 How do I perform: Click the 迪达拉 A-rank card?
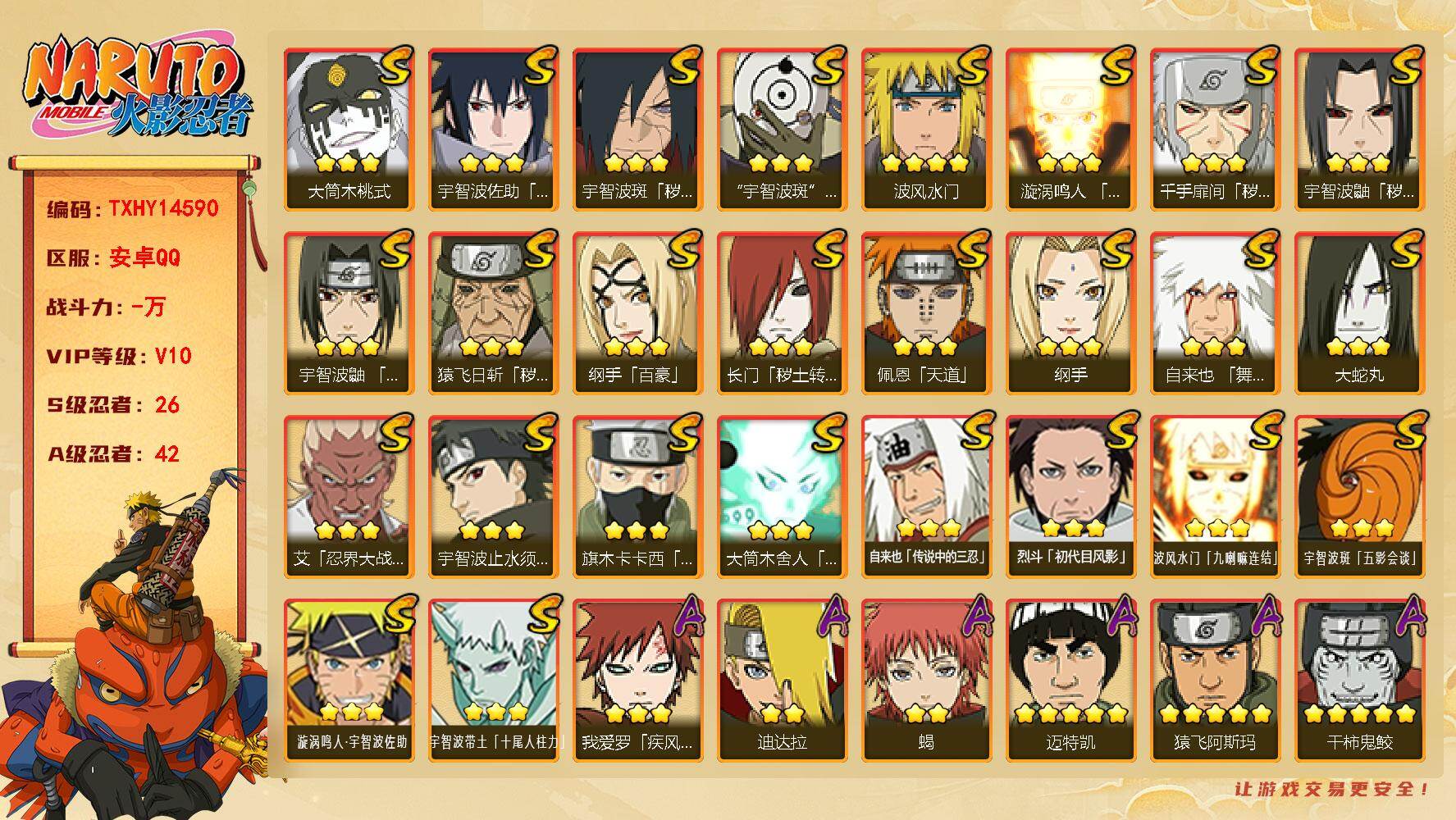tap(782, 681)
